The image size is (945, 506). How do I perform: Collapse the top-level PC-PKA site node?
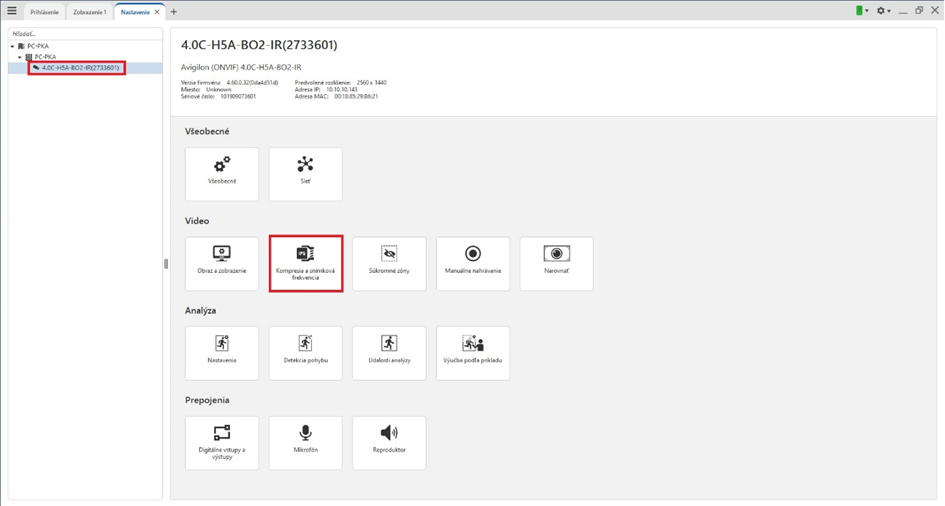13,46
